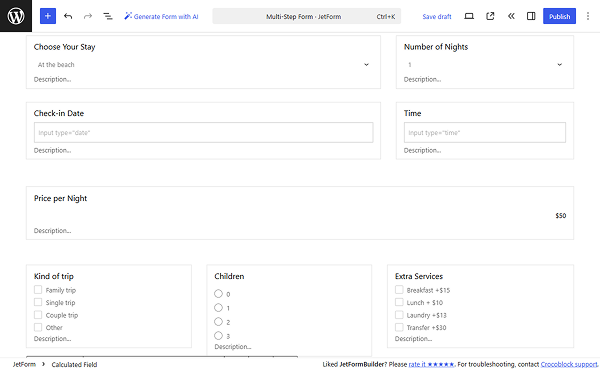Save draft of the form
This screenshot has width=600, height=370.
pyautogui.click(x=437, y=16)
